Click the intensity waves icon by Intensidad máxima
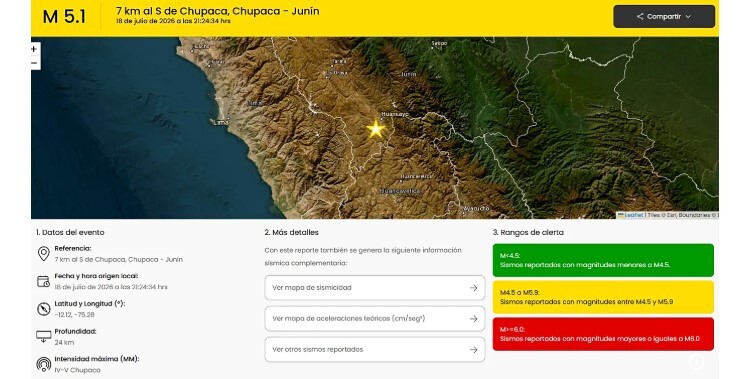This screenshot has height=379, width=753. (x=44, y=364)
